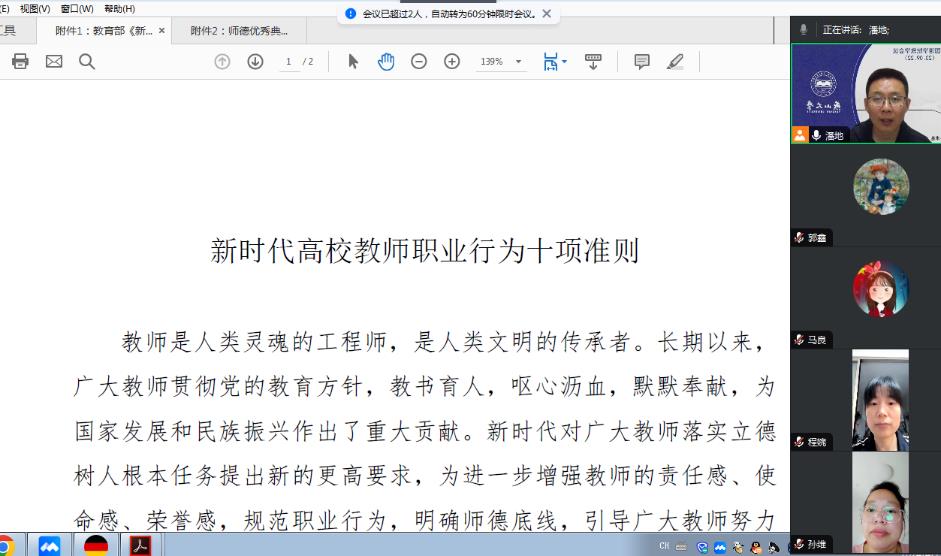Select the highlighter pen tool
941x556 pixels.
point(675,61)
